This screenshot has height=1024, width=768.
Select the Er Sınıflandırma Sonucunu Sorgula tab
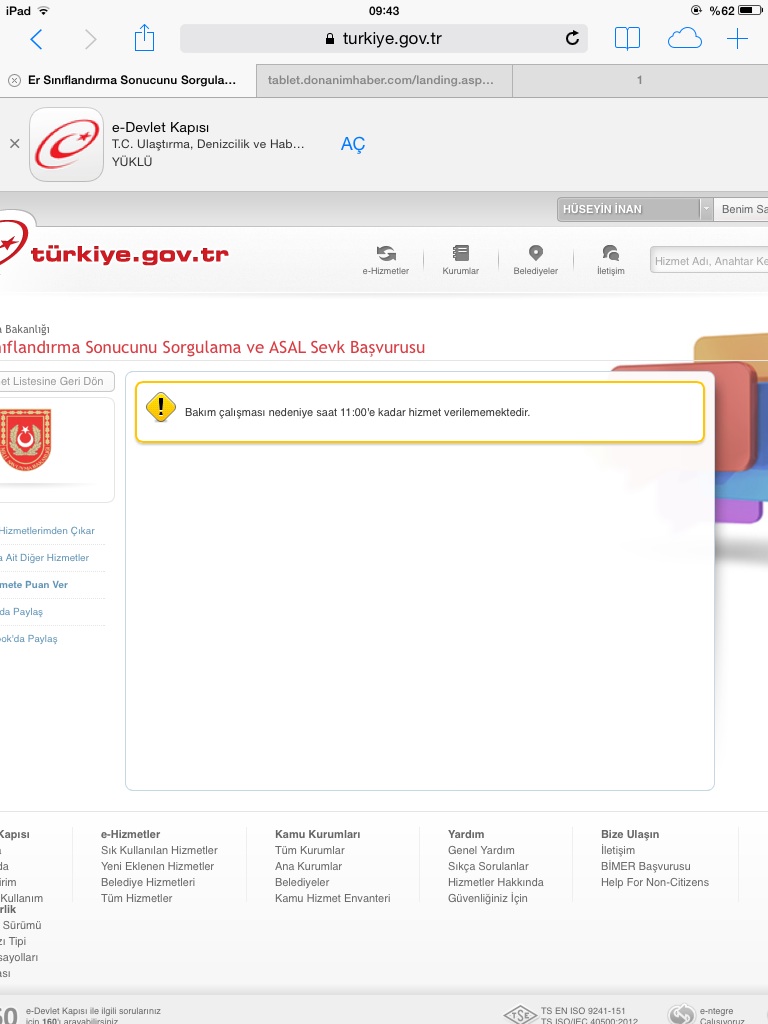click(129, 80)
